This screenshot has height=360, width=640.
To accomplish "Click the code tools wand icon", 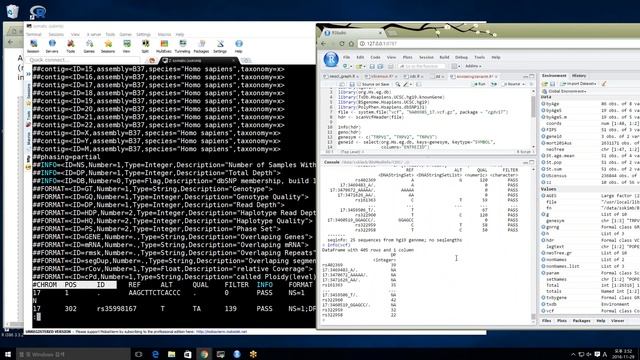I will pyautogui.click(x=406, y=84).
